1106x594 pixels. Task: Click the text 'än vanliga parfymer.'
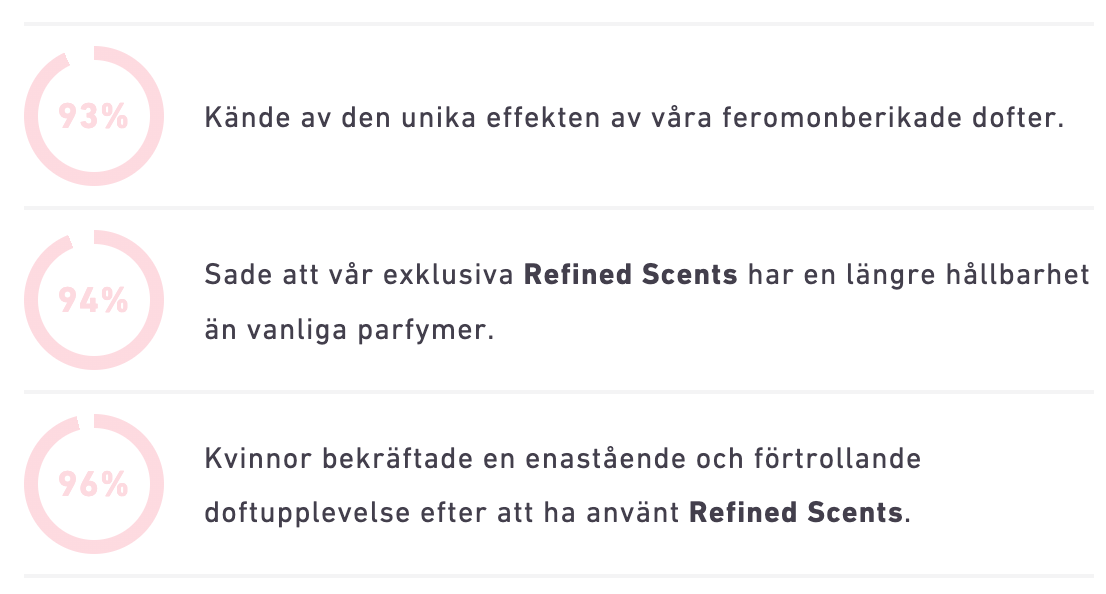click(350, 329)
